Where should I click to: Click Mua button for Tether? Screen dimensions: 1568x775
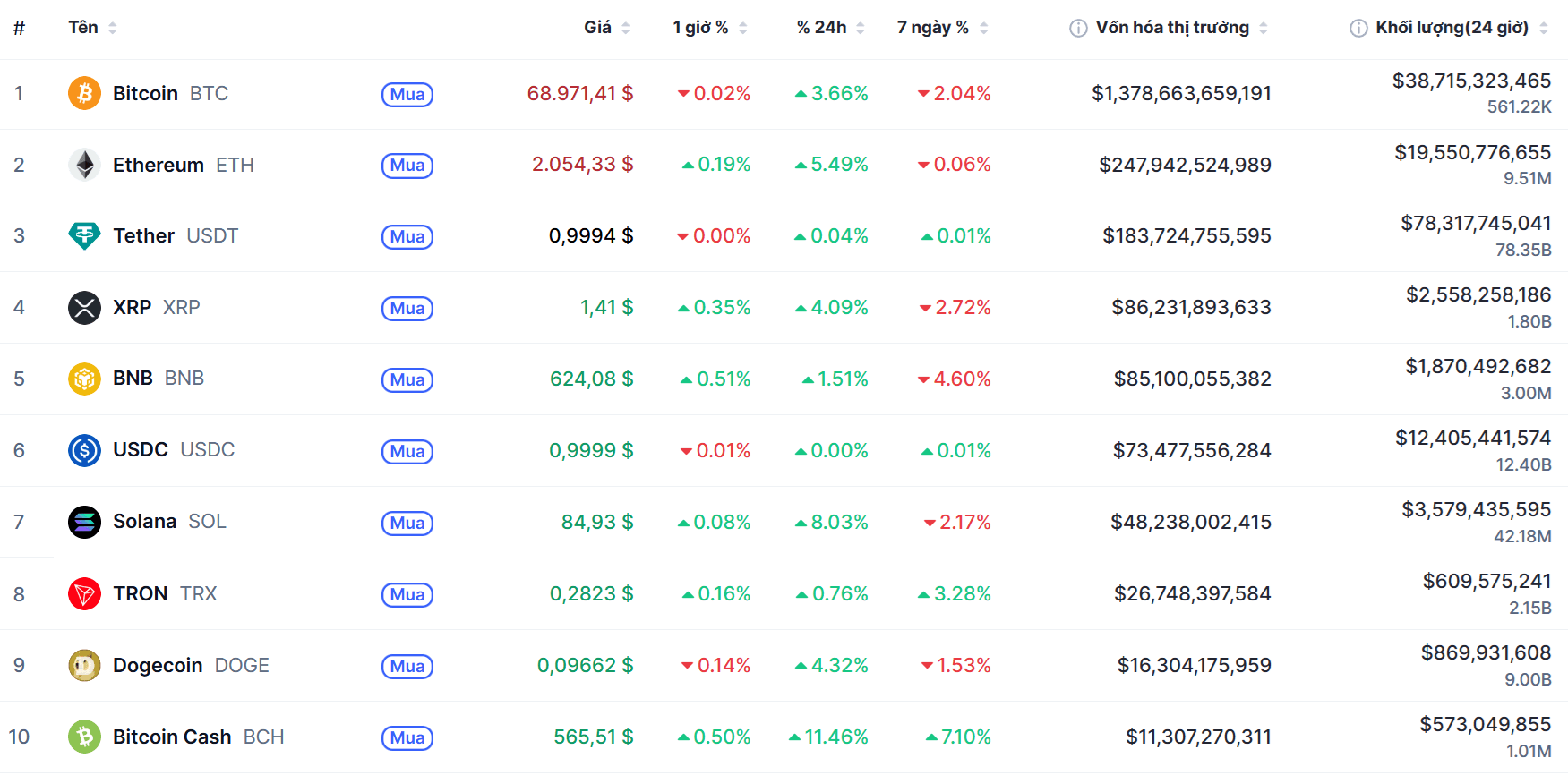[x=407, y=237]
